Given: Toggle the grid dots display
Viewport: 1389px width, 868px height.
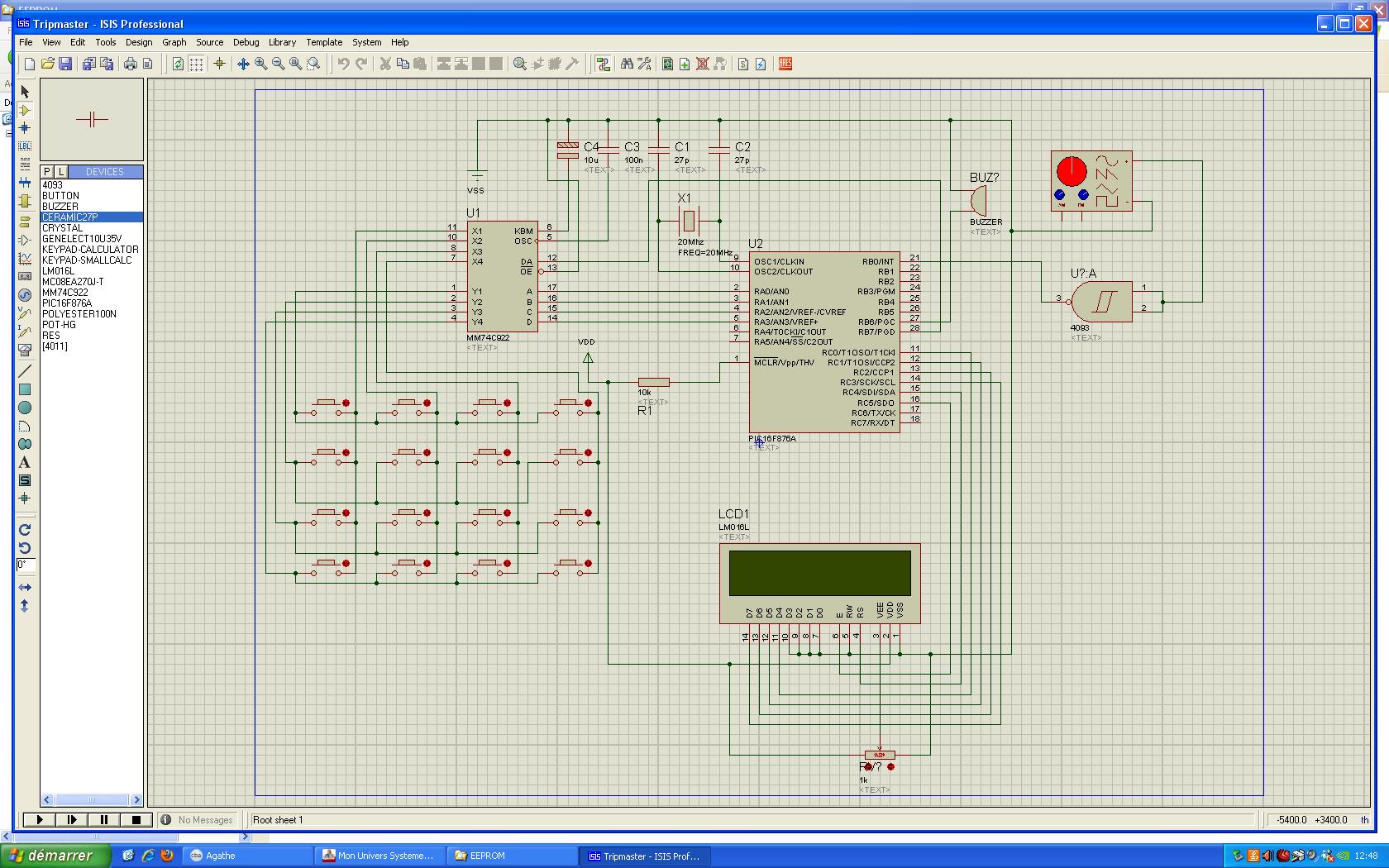Looking at the screenshot, I should 196,64.
